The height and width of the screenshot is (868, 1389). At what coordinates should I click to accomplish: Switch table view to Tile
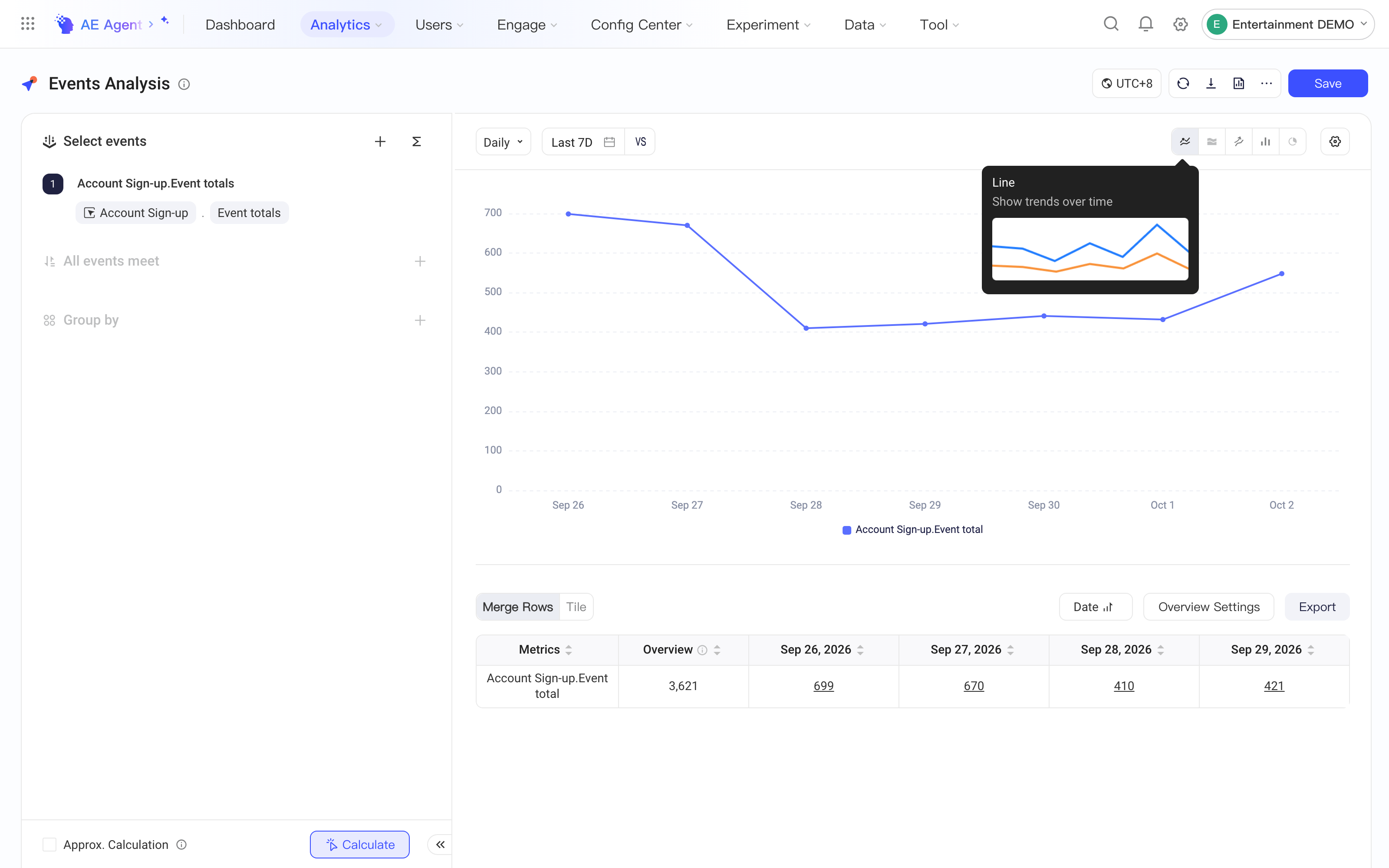576,607
